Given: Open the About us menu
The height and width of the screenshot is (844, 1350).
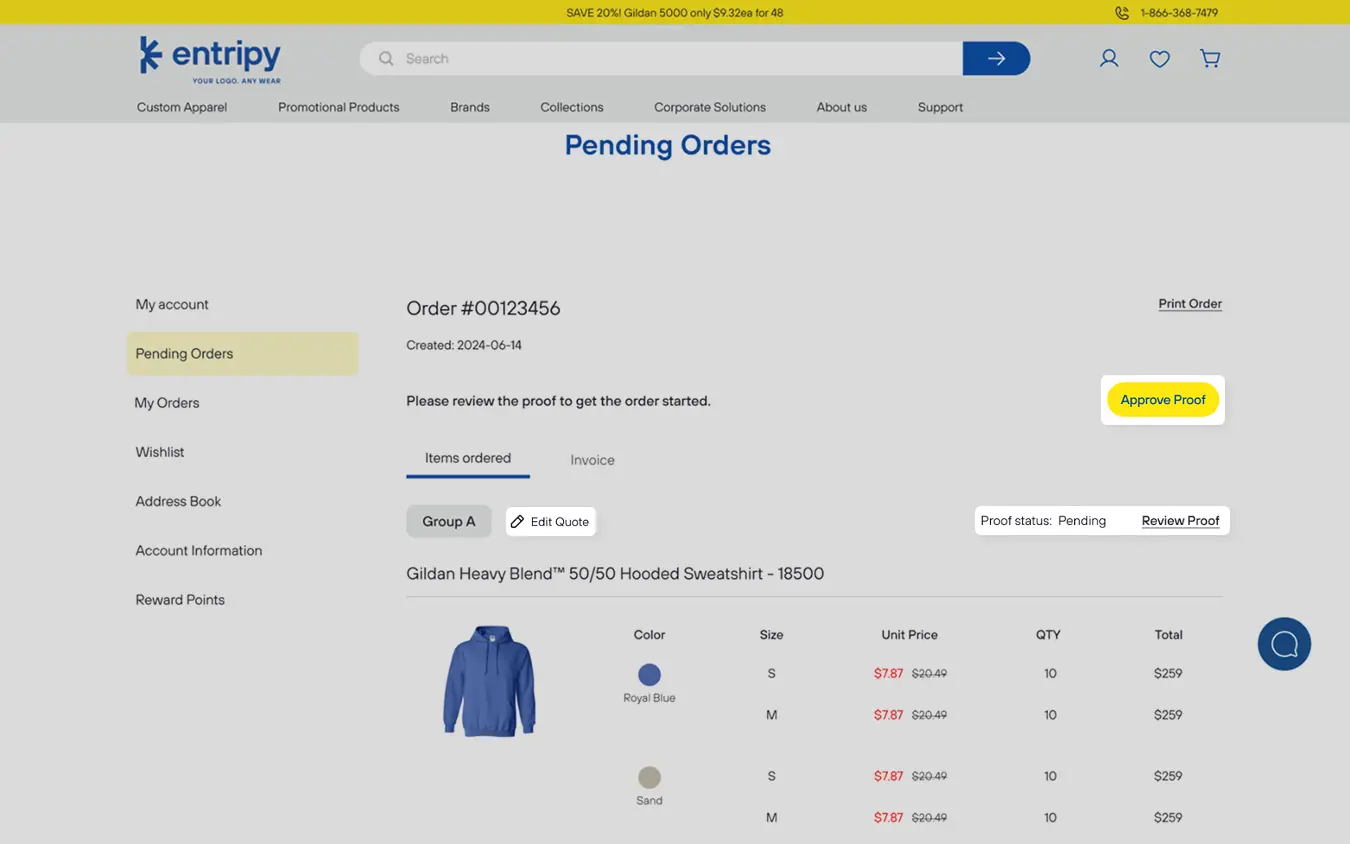Looking at the screenshot, I should click(x=842, y=107).
